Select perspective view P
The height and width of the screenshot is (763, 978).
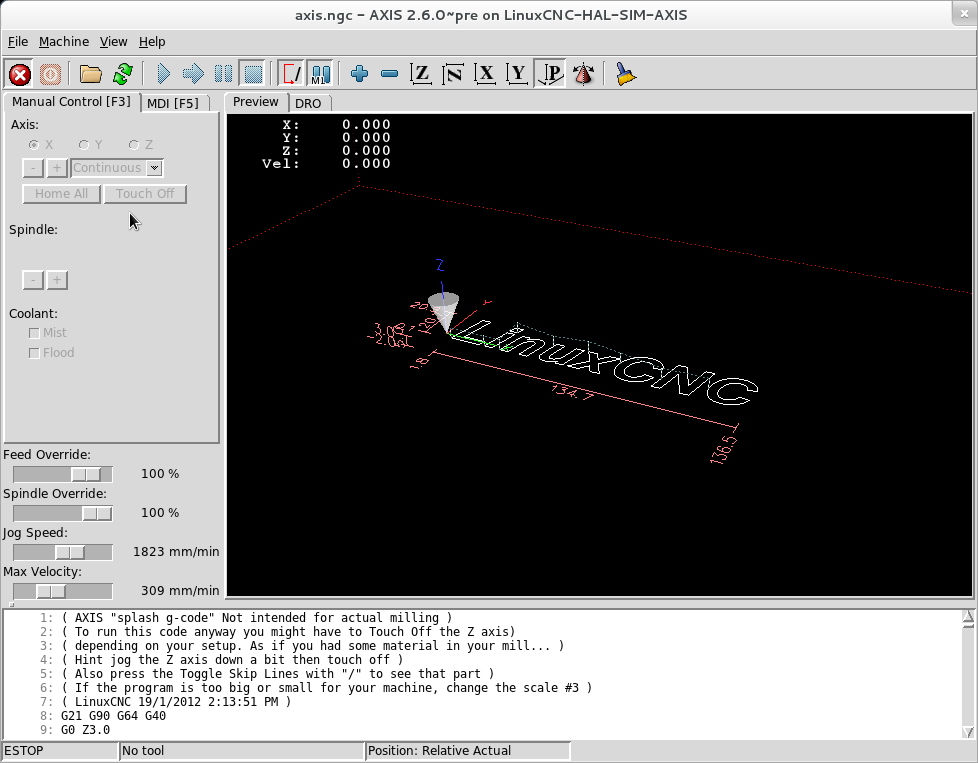550,74
